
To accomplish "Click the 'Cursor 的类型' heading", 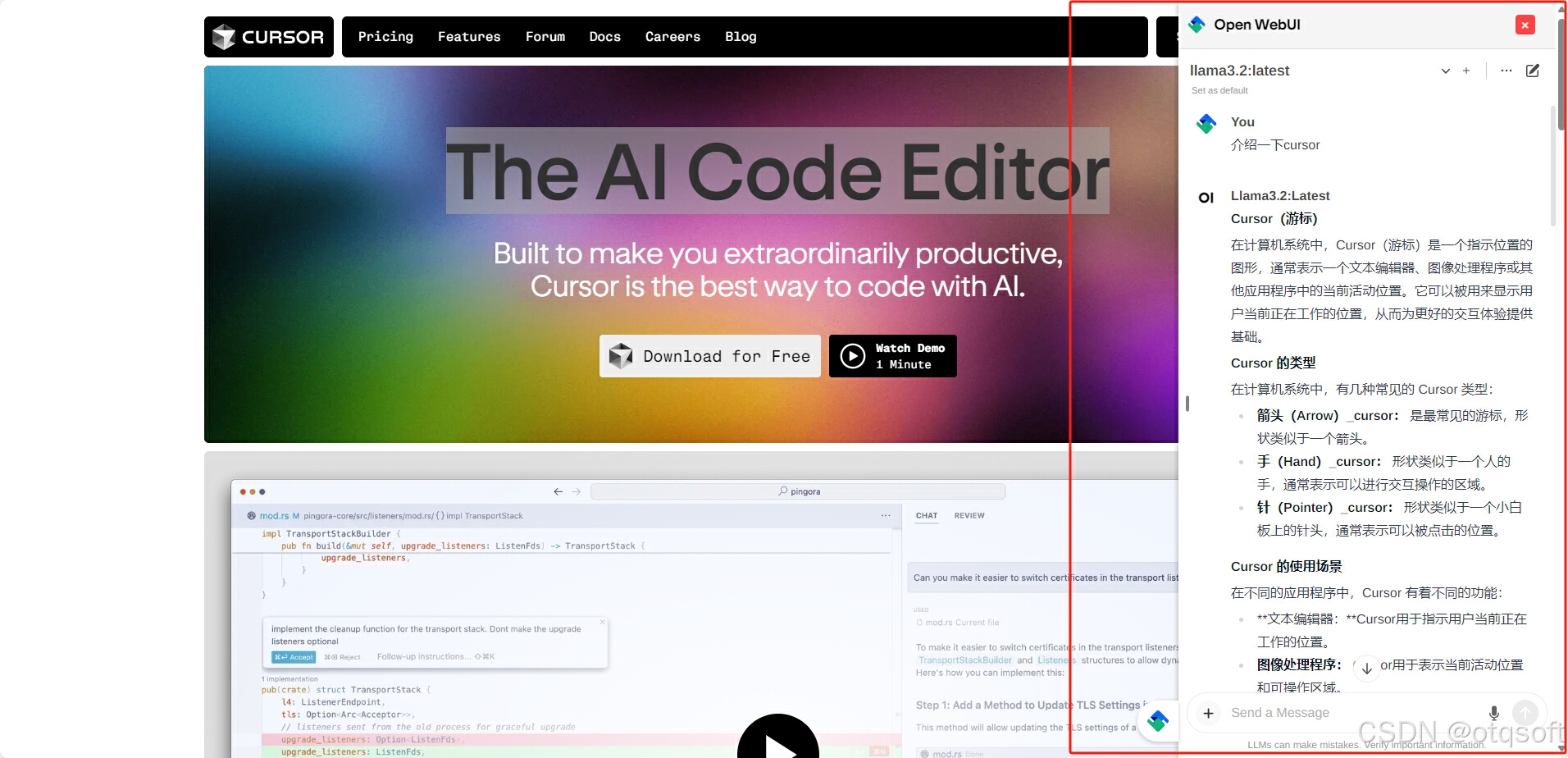I will point(1273,363).
